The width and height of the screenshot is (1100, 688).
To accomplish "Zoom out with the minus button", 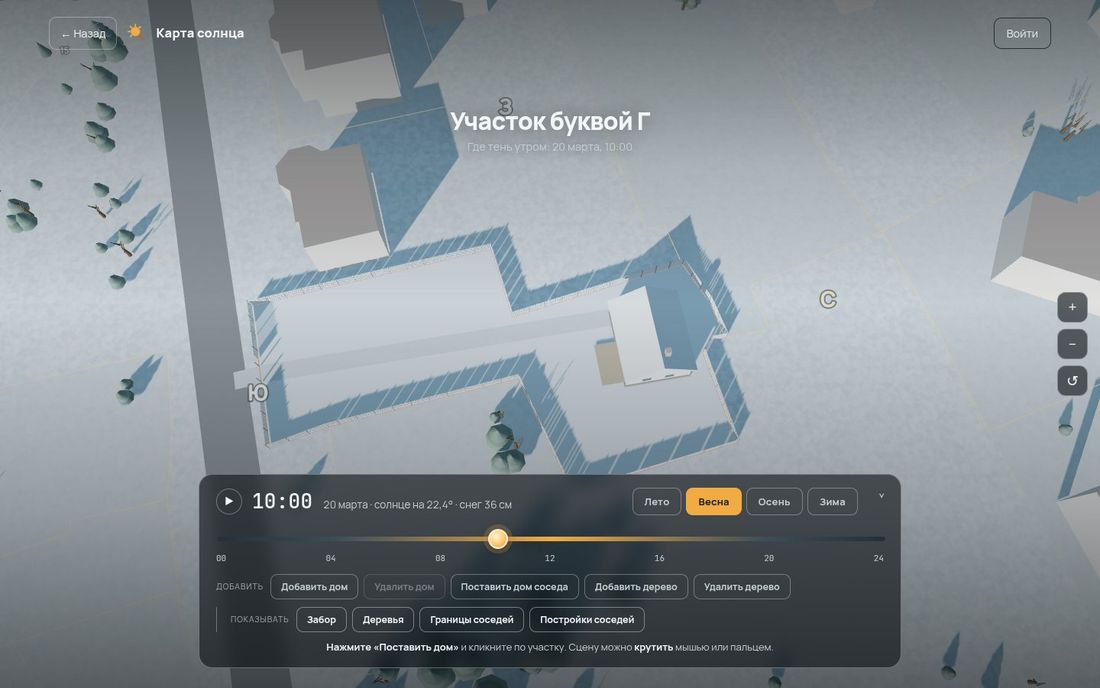I will click(1072, 344).
